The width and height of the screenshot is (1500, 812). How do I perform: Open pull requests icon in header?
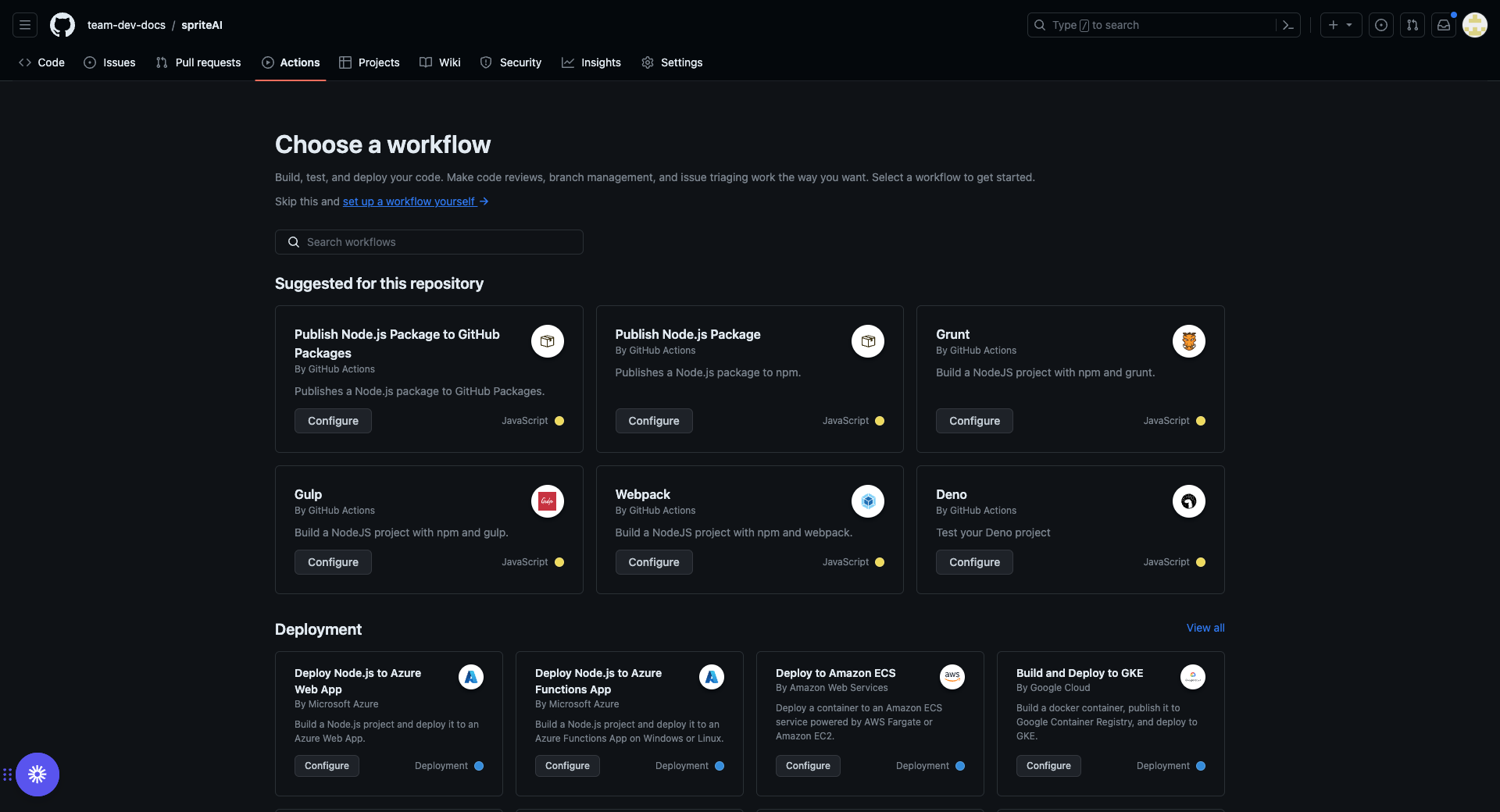tap(1412, 25)
